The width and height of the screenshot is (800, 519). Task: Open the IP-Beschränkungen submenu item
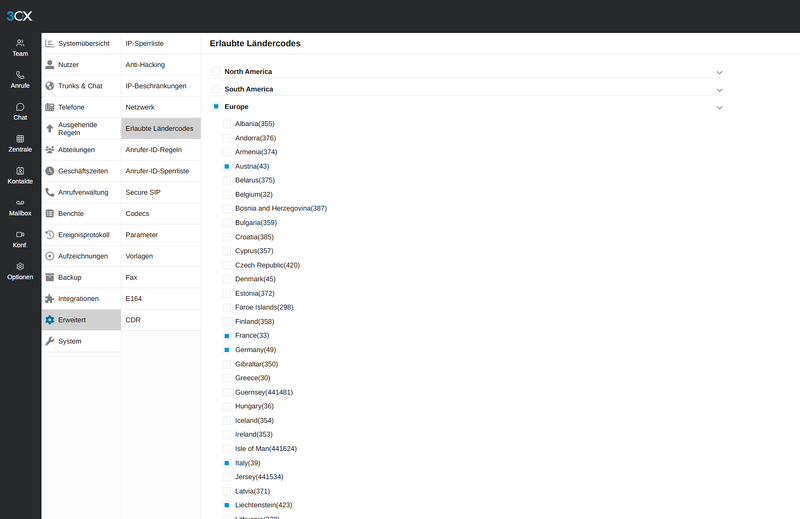[x=161, y=86]
